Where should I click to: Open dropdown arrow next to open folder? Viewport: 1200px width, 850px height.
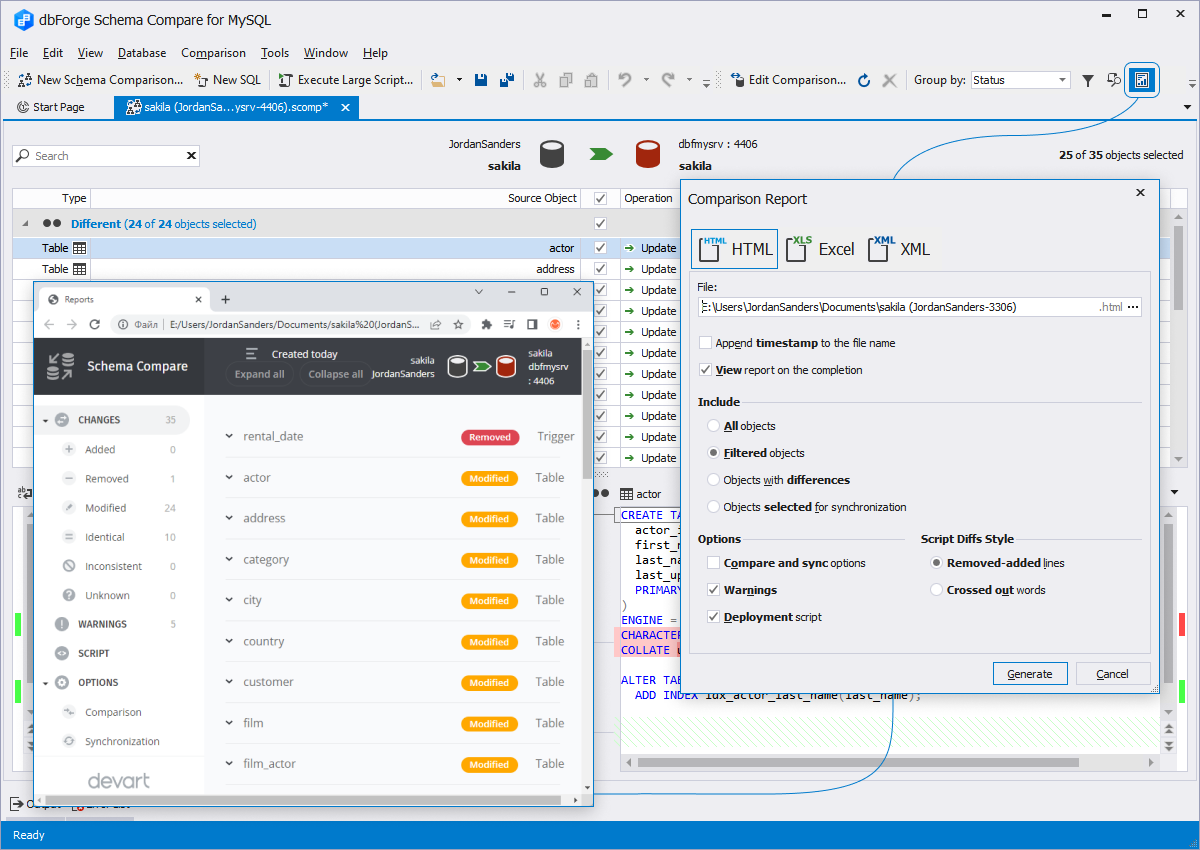(x=459, y=80)
